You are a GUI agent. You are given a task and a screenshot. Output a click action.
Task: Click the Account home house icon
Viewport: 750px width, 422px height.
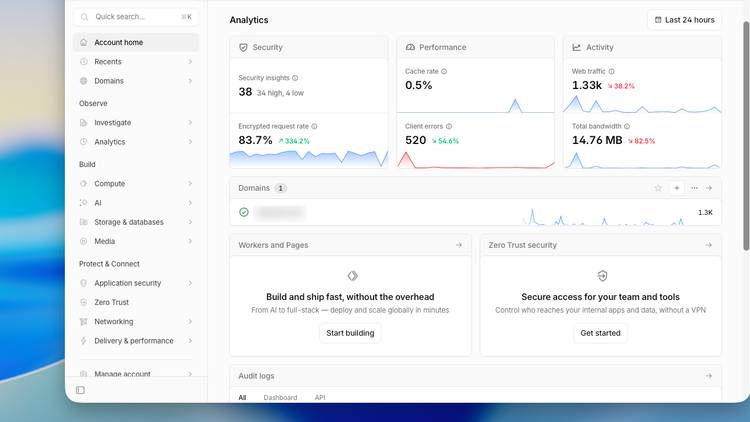point(84,42)
